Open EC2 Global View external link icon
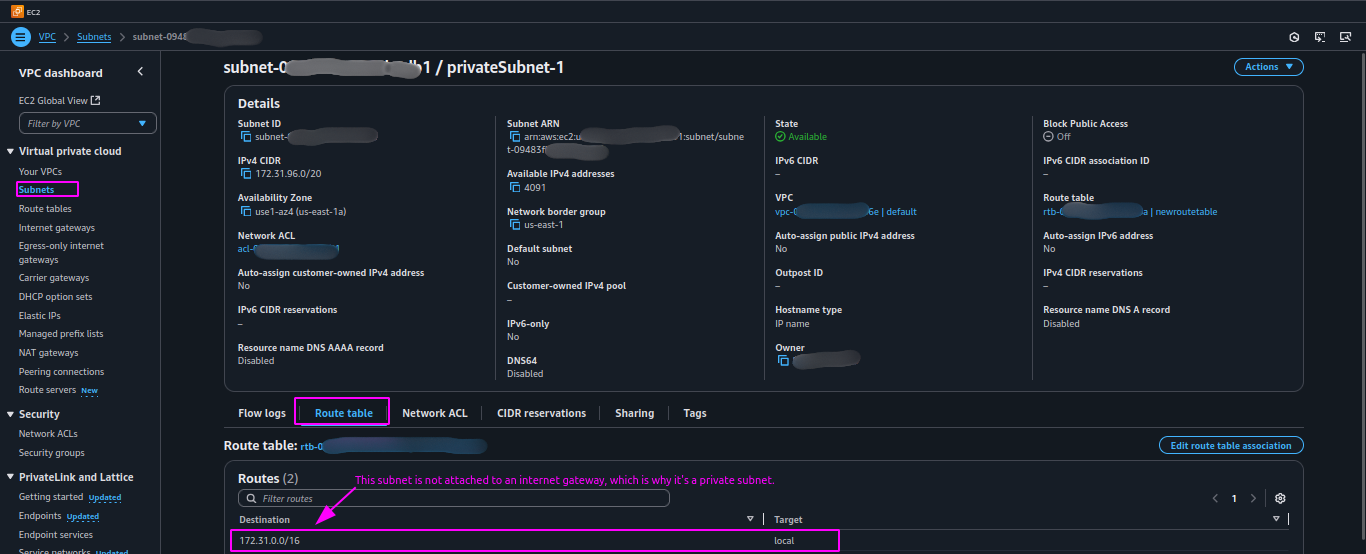Image resolution: width=1366 pixels, height=554 pixels. [96, 100]
